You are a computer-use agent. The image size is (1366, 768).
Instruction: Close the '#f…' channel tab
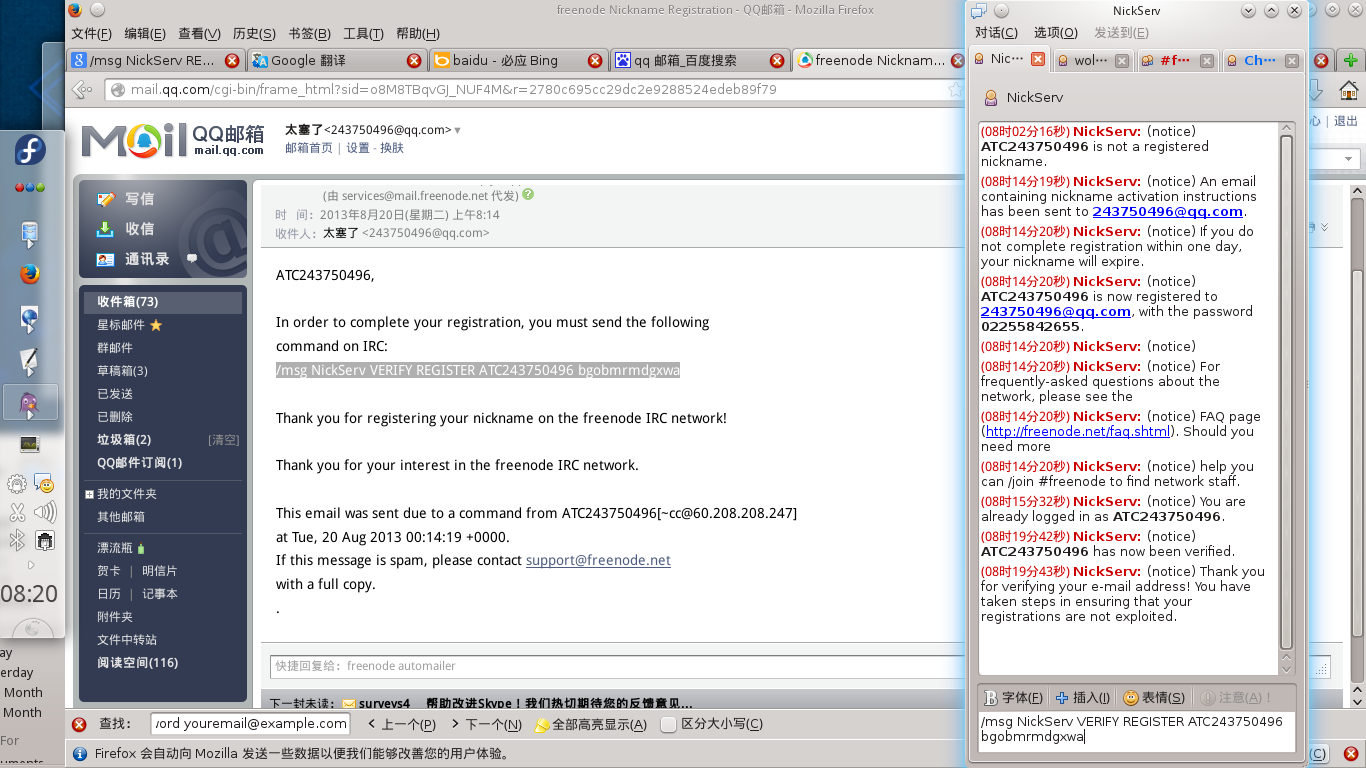[1207, 61]
